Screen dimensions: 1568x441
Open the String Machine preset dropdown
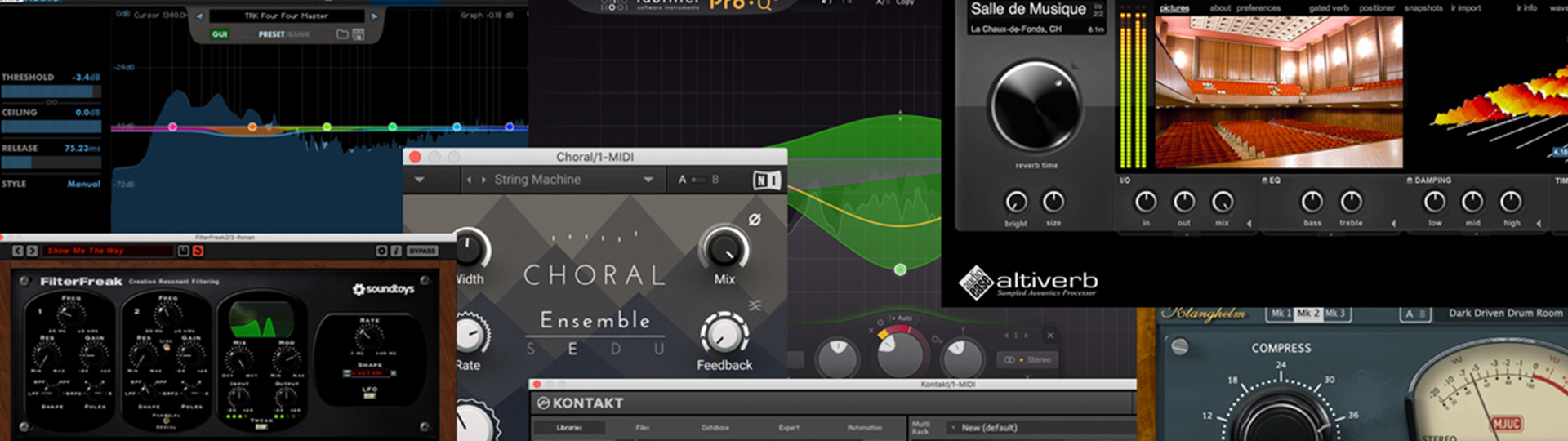coord(648,180)
